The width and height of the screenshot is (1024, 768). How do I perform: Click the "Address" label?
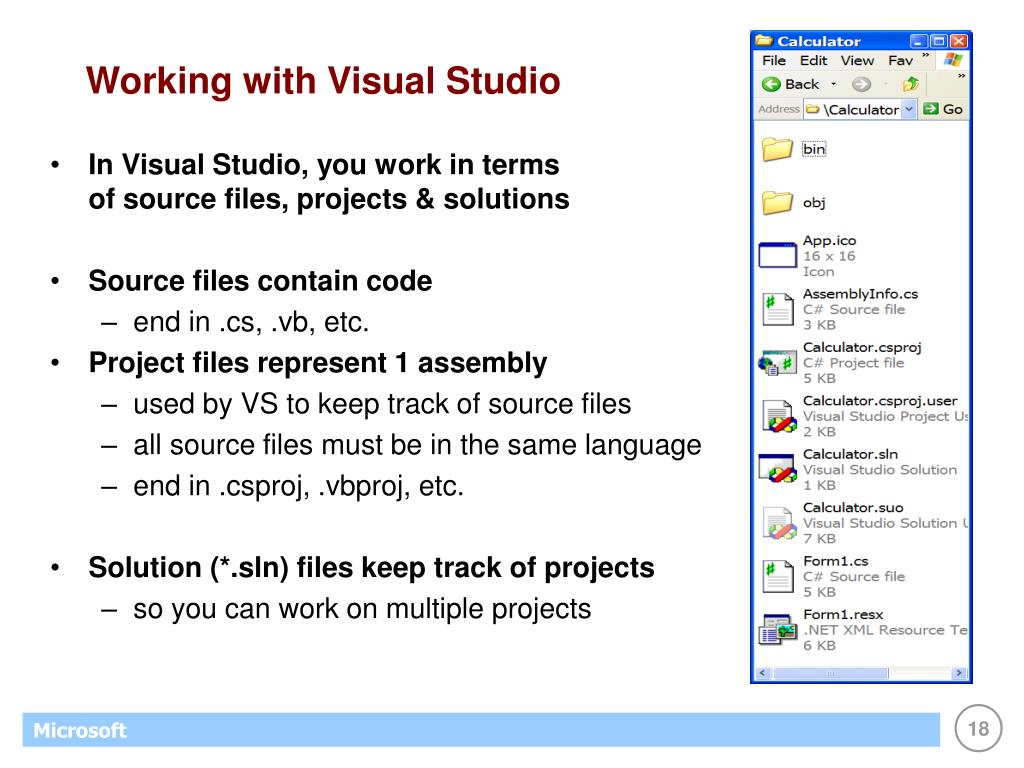tap(778, 109)
